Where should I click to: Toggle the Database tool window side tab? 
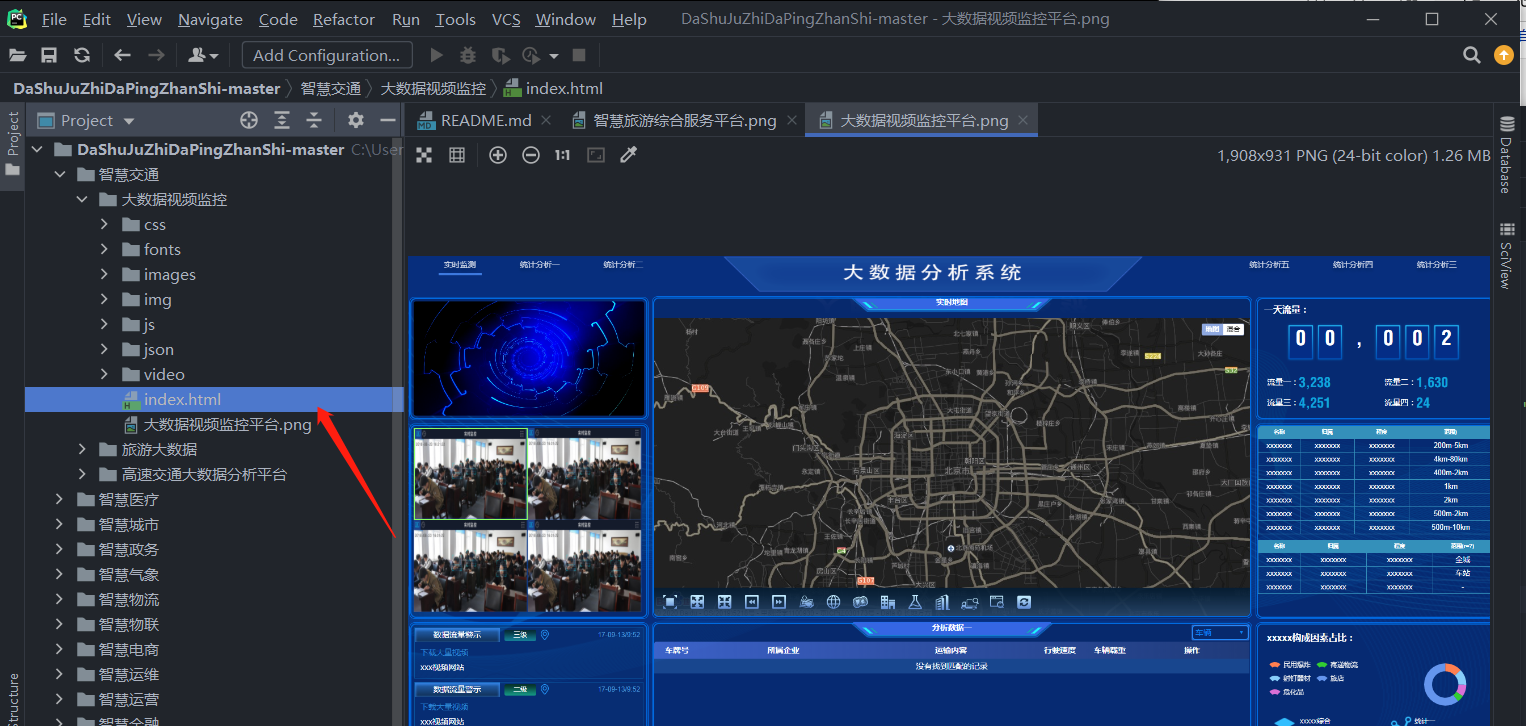(x=1506, y=154)
